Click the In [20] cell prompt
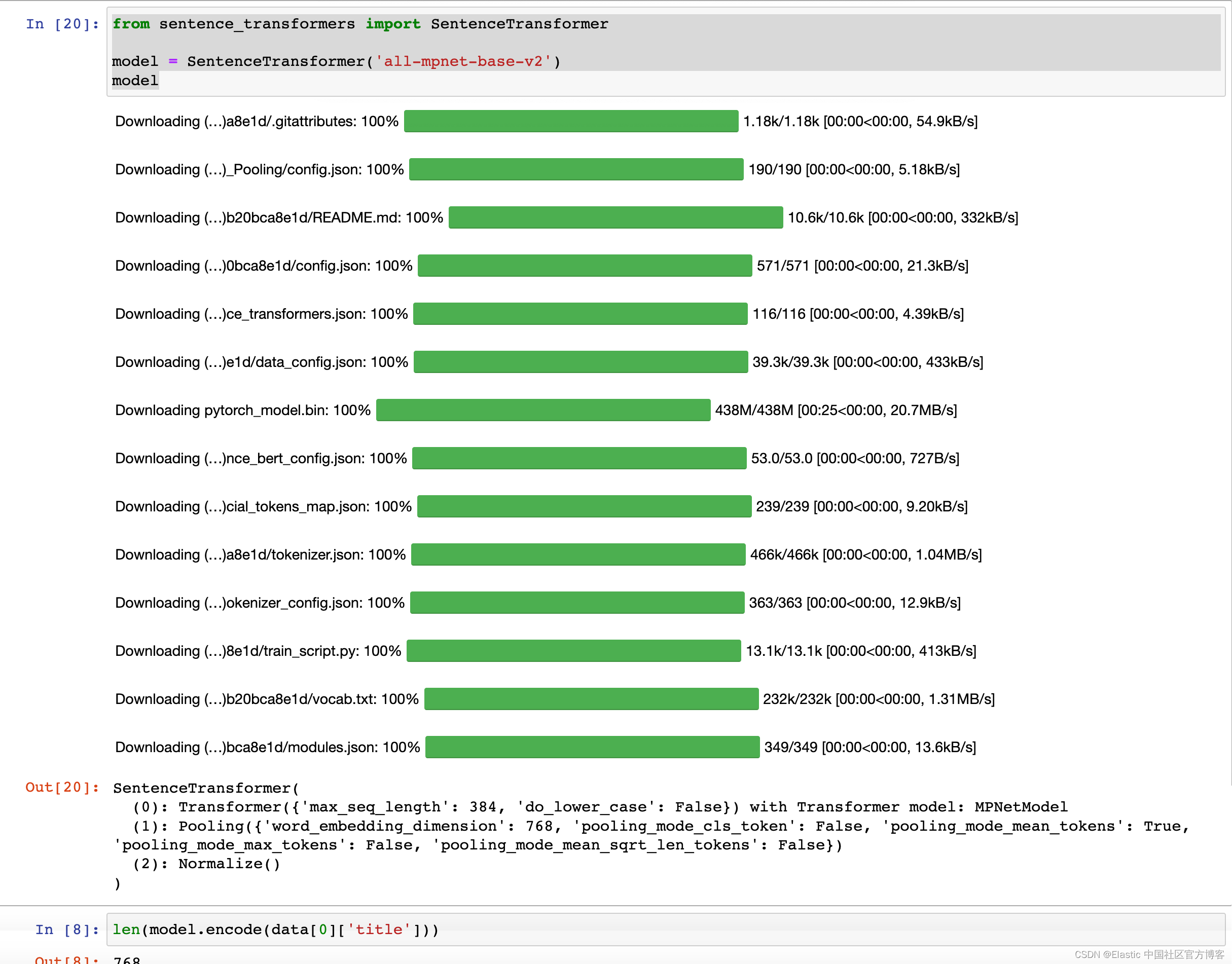1232x964 pixels. (62, 24)
